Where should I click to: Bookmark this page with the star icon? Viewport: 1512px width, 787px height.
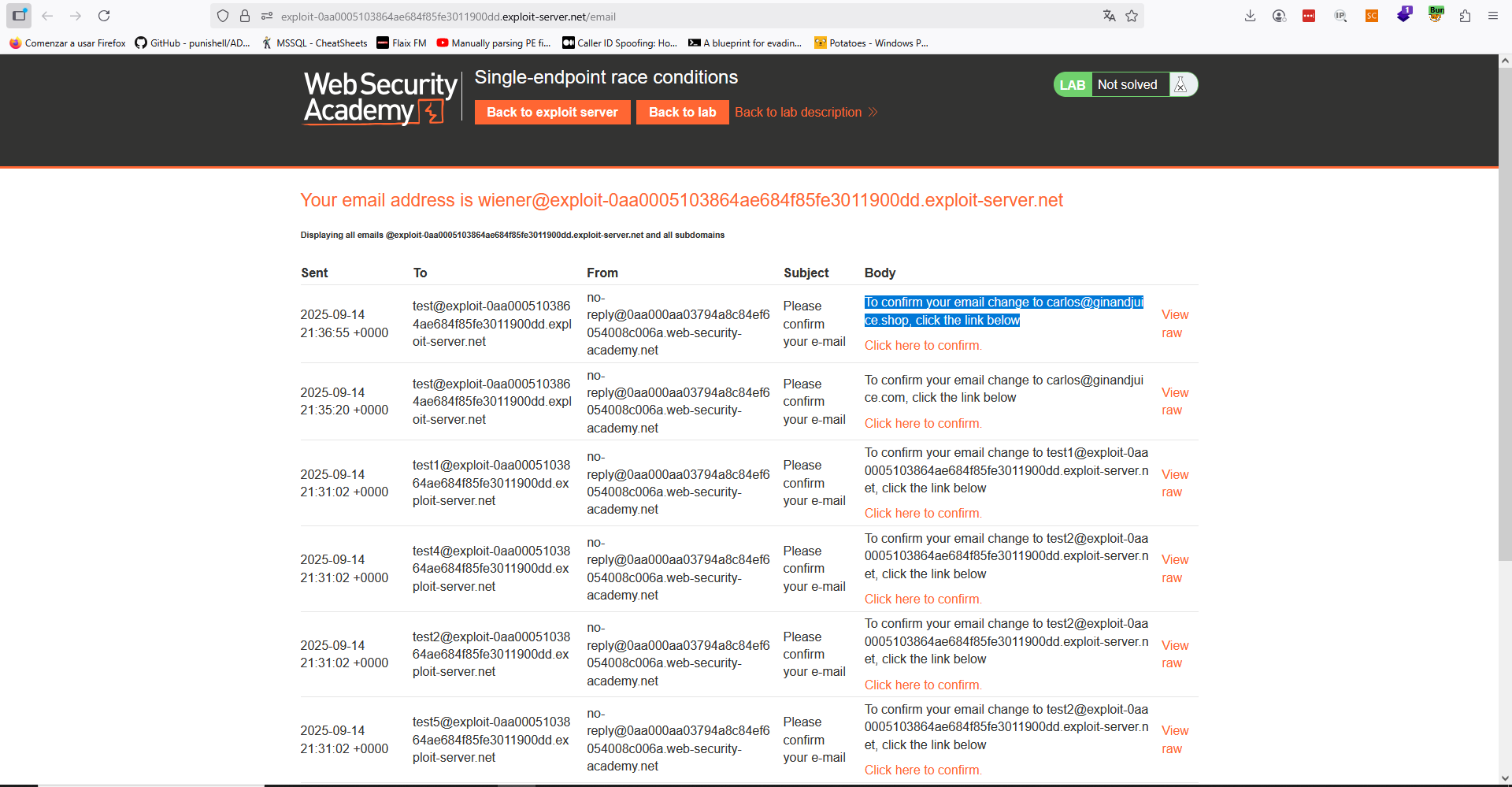(1132, 16)
